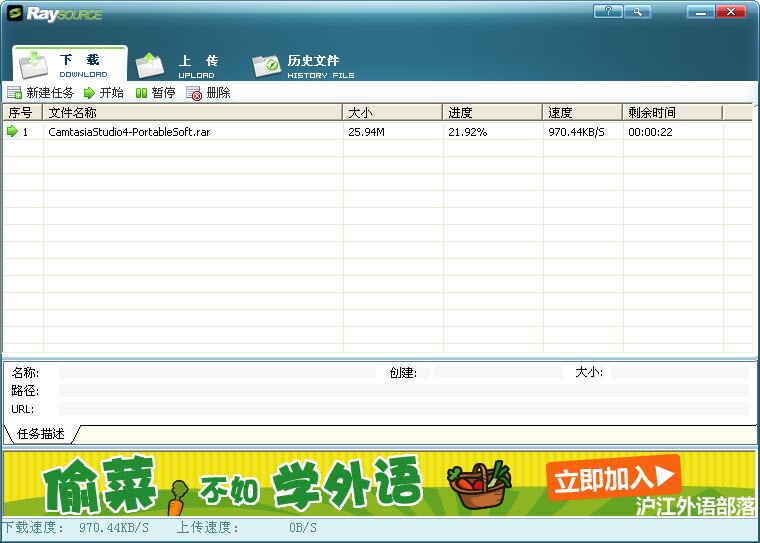Pause download with 暂停 button

point(155,93)
